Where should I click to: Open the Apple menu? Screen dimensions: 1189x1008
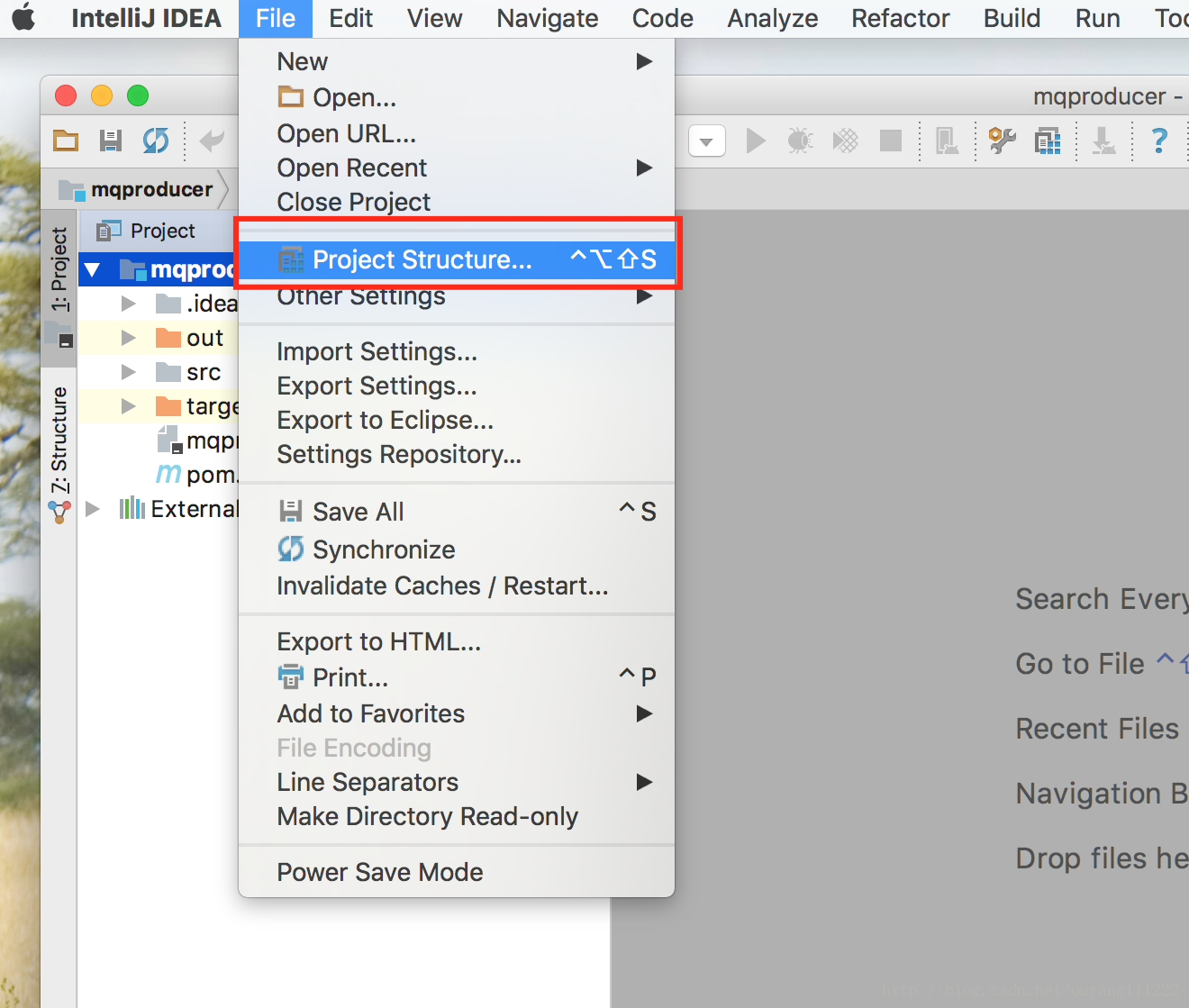[x=24, y=18]
